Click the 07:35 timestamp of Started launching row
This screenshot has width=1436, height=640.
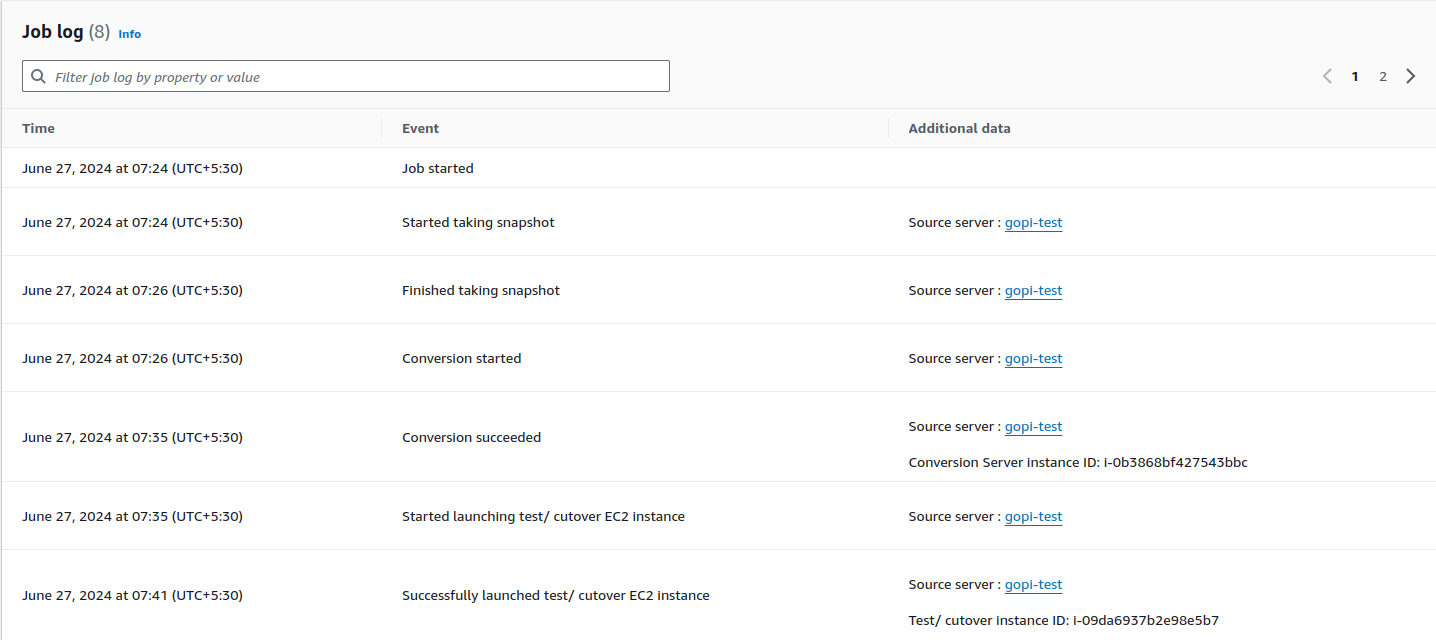tap(132, 517)
